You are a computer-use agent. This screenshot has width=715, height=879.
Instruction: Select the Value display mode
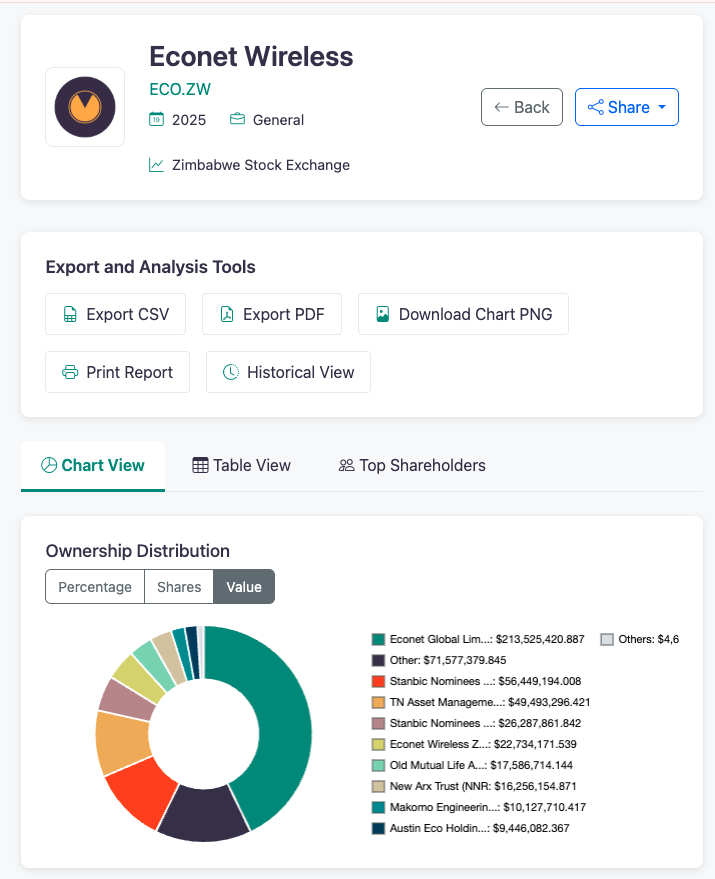point(244,587)
